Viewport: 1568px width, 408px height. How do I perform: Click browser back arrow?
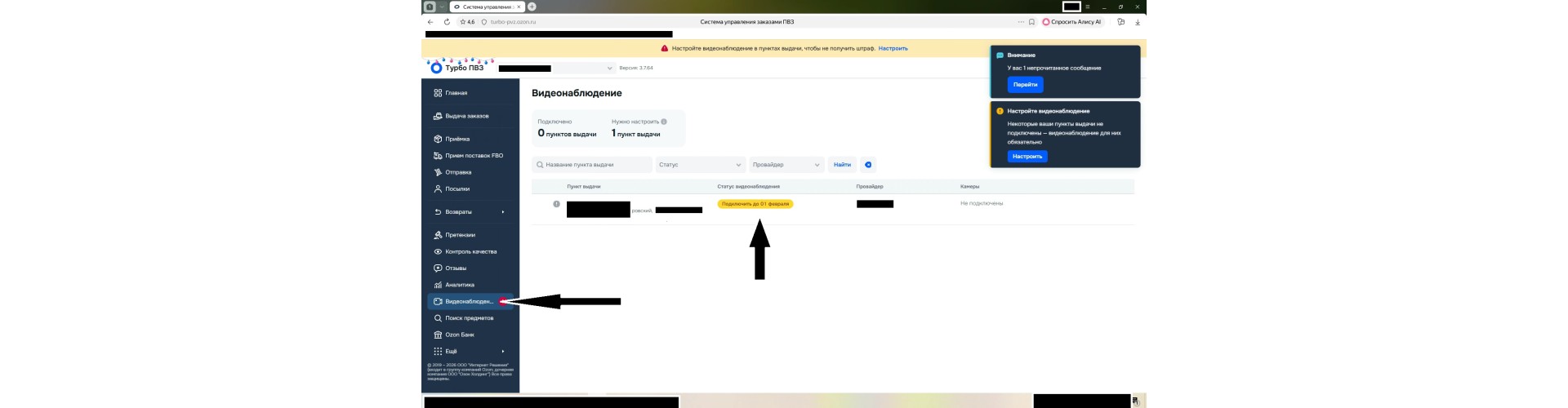coord(430,22)
